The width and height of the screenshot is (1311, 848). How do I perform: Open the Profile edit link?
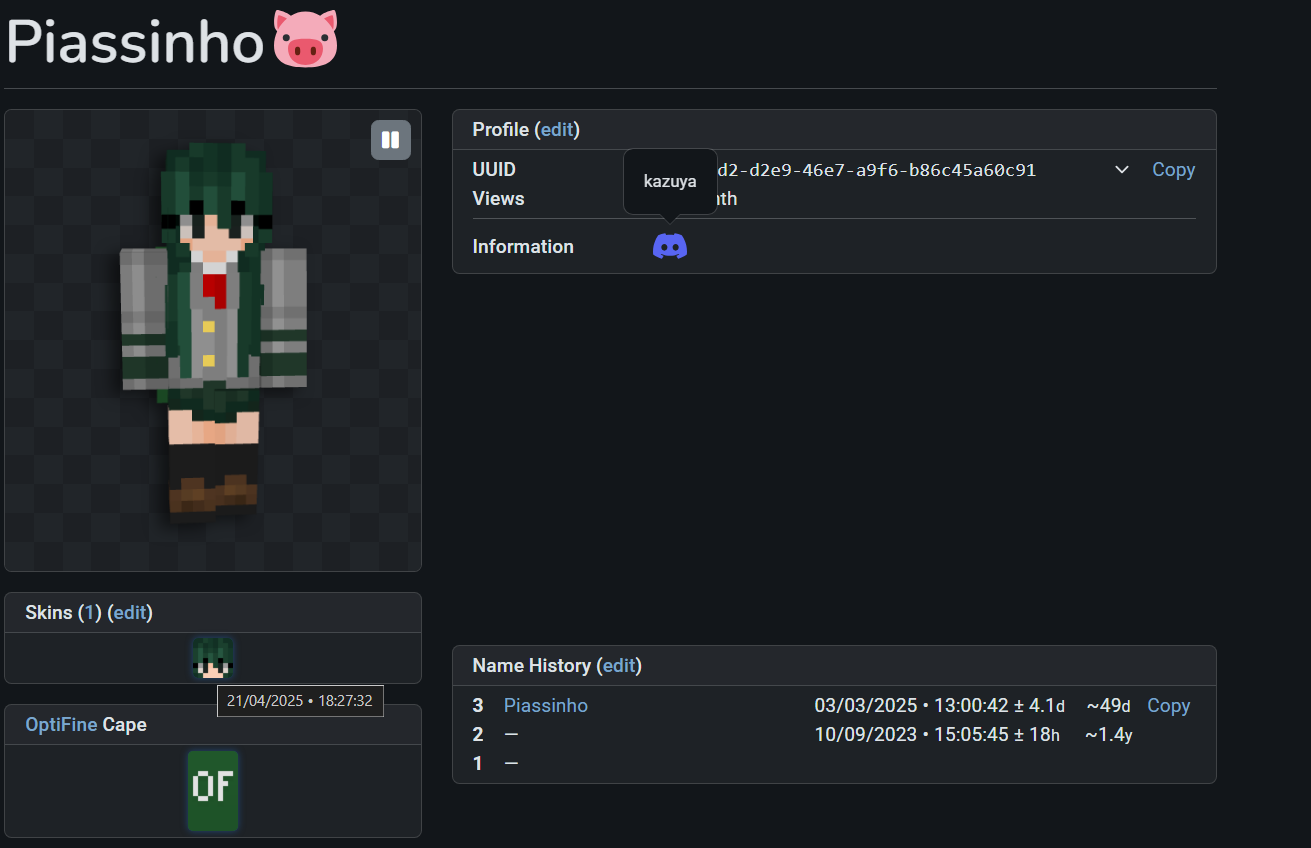tap(557, 129)
